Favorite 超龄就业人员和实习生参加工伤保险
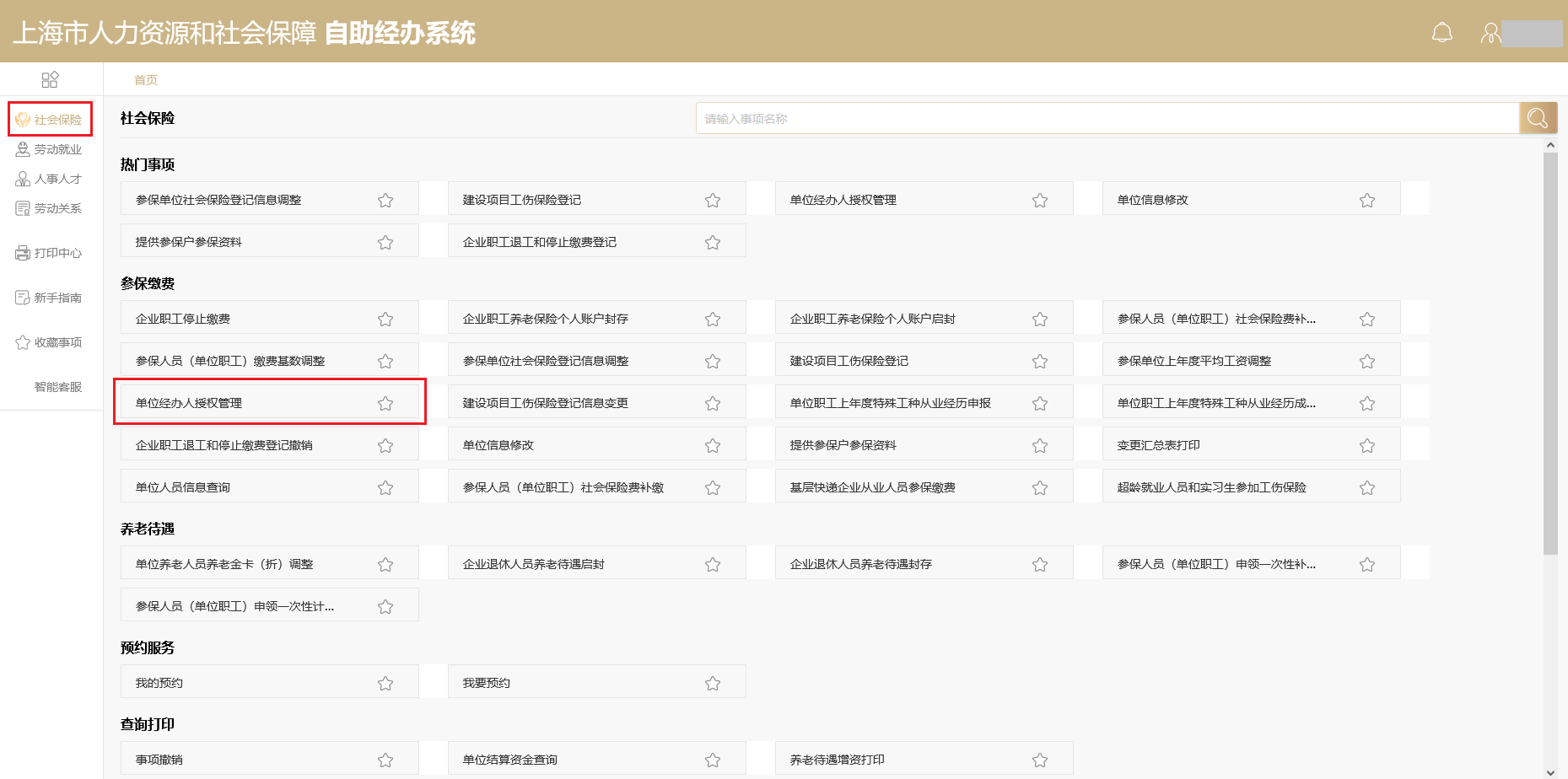This screenshot has height=779, width=1568. click(x=1367, y=487)
